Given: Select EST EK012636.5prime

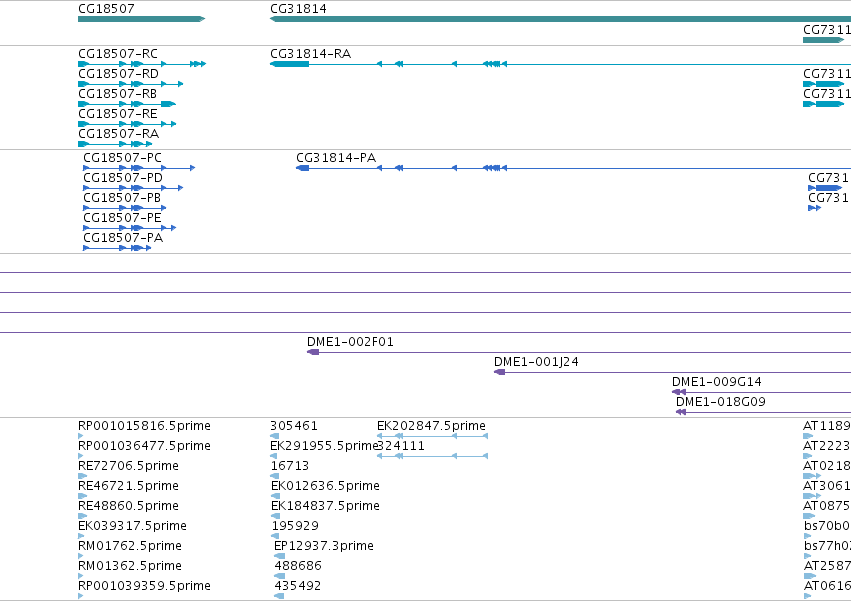Looking at the screenshot, I should pyautogui.click(x=325, y=486).
